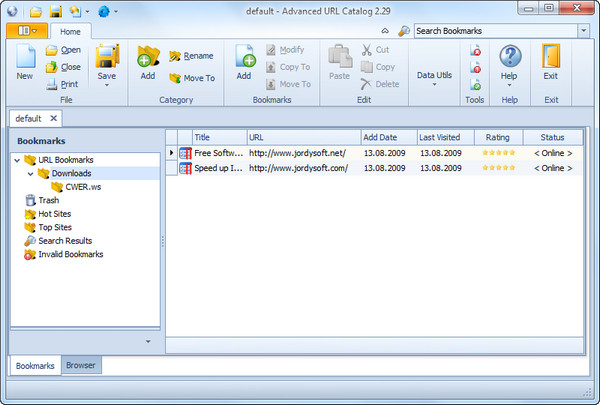Expand the Search Bookmarks dropdown arrow
The image size is (600, 405).
[x=583, y=31]
